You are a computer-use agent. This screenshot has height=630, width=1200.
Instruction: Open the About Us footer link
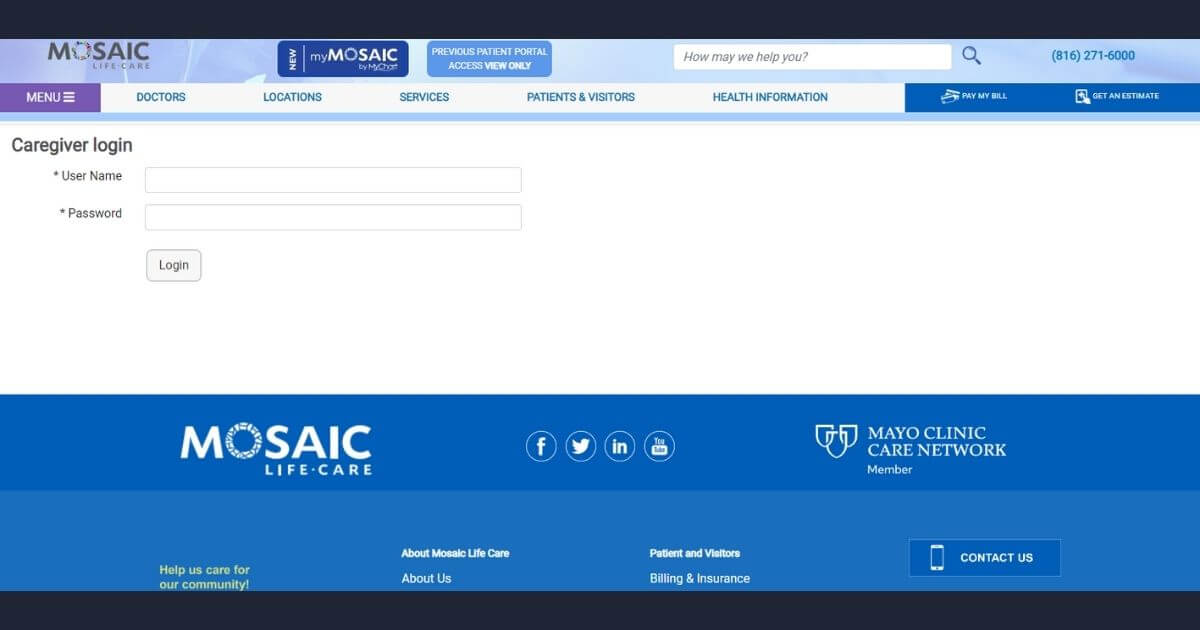click(426, 578)
